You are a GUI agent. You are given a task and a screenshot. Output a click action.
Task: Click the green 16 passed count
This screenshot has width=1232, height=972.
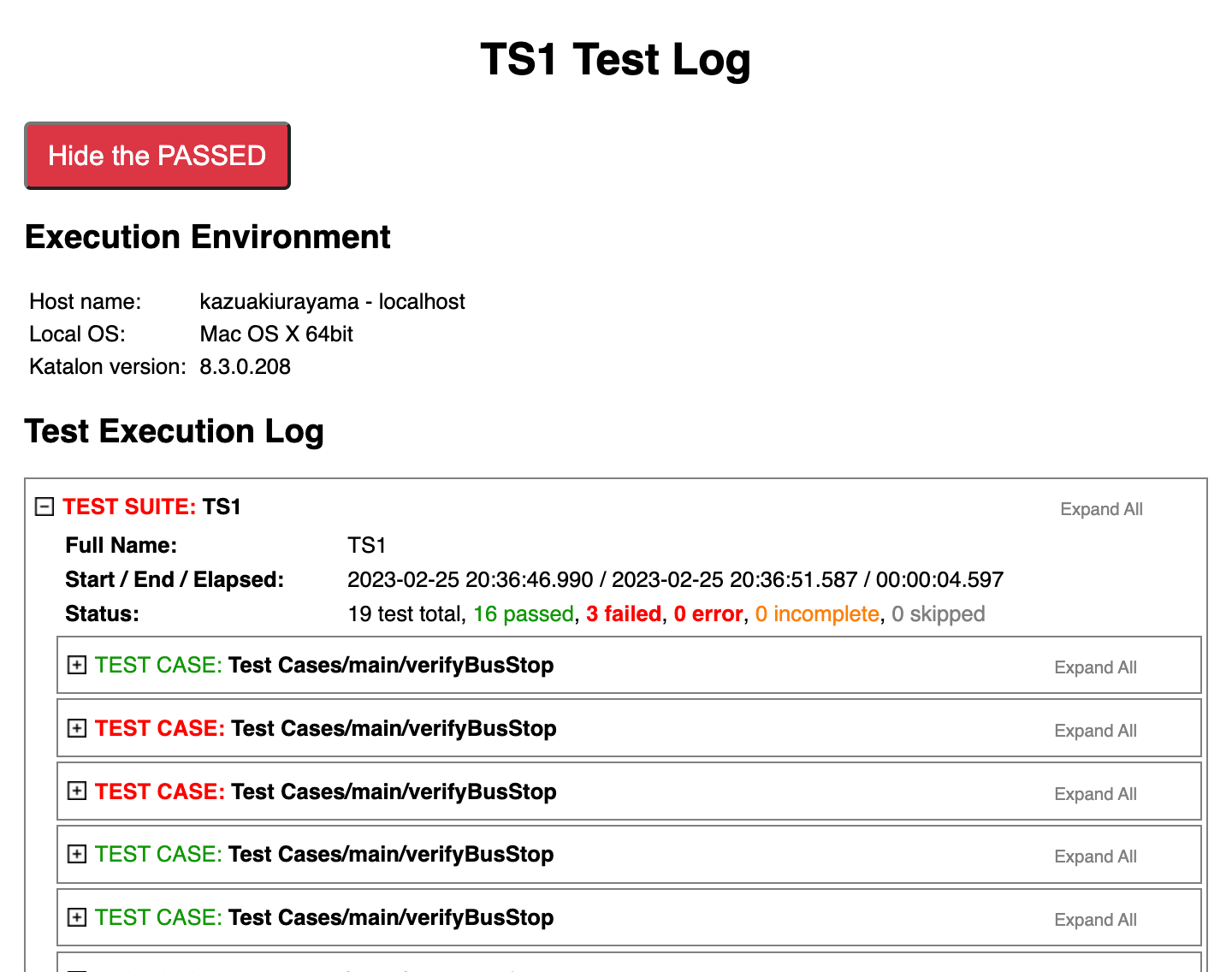click(524, 613)
